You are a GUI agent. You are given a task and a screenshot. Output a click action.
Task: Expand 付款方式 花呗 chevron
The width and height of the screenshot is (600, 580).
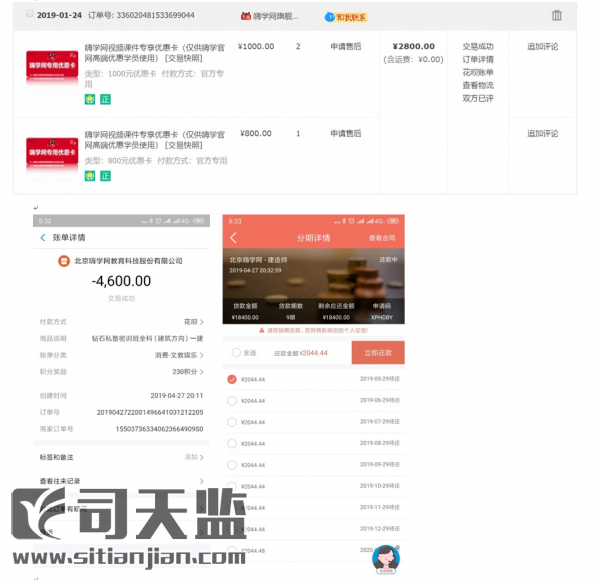pos(201,322)
